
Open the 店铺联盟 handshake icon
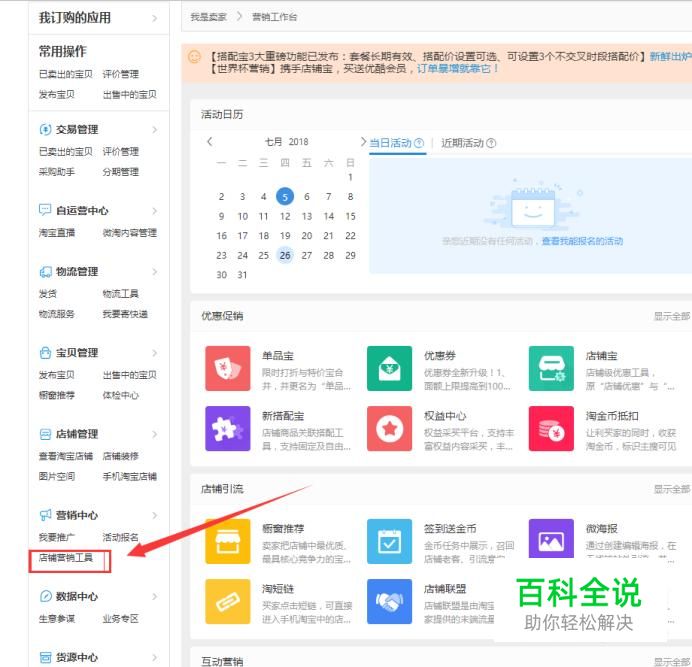click(389, 601)
